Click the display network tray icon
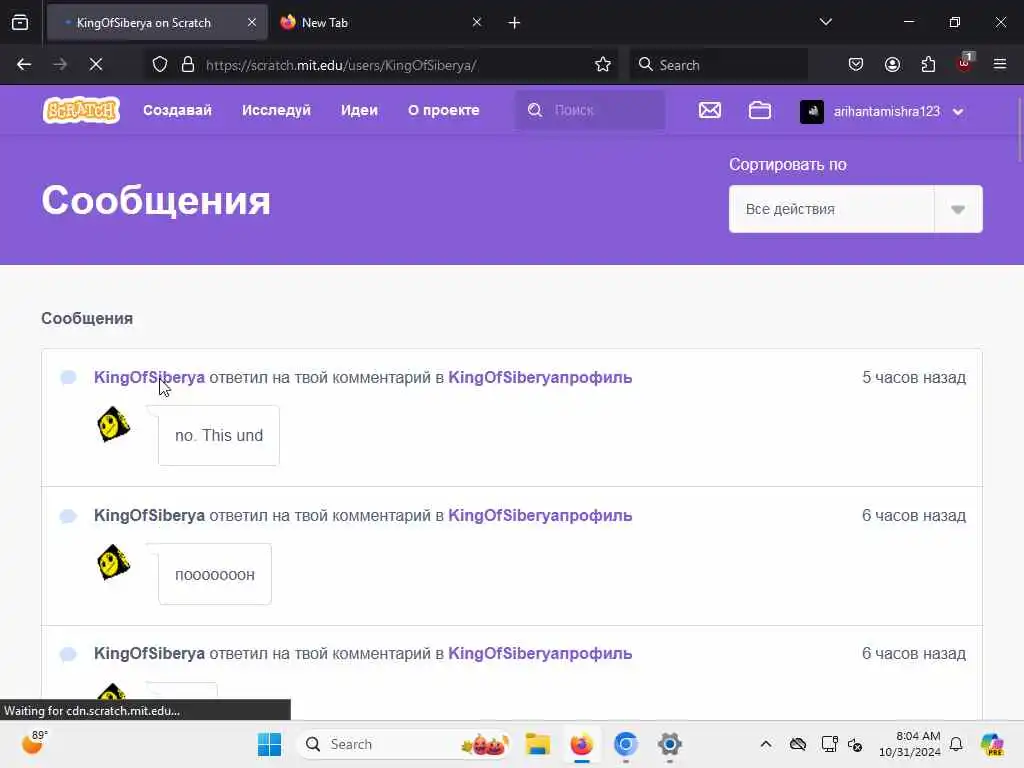Screen dimensions: 1024x768 tap(829, 744)
